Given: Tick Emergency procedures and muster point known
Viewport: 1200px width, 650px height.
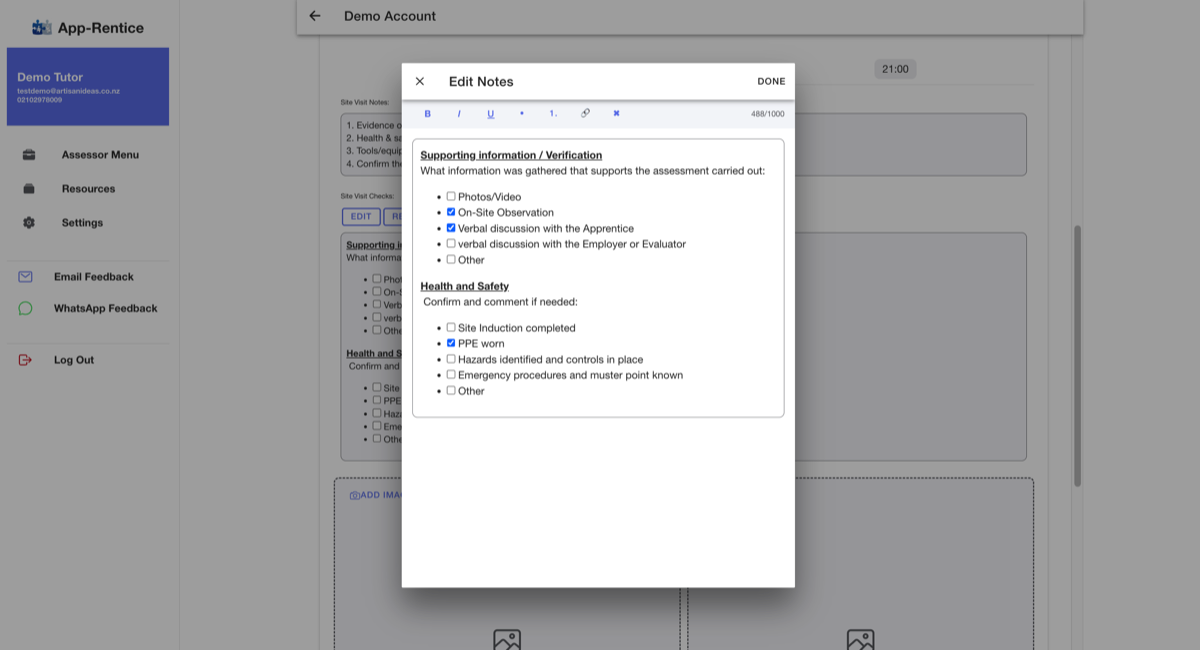Looking at the screenshot, I should pyautogui.click(x=451, y=375).
